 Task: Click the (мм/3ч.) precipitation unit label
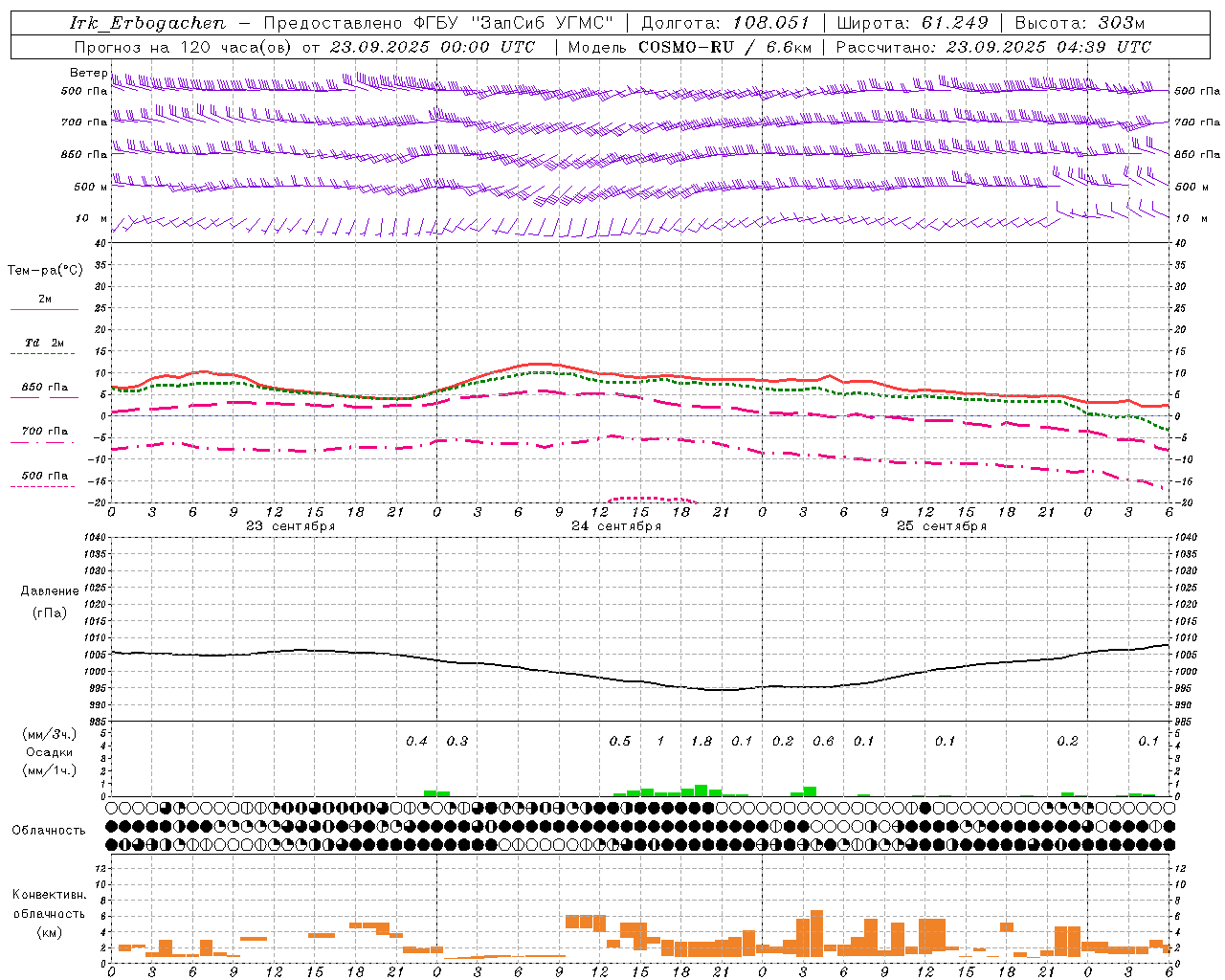click(50, 734)
